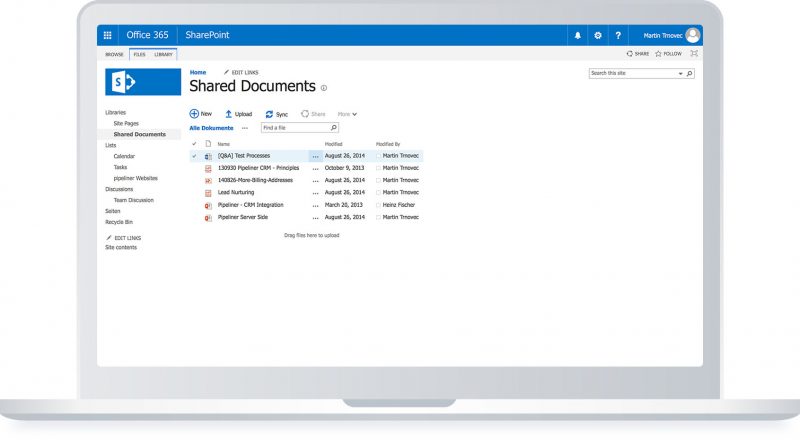Open ellipsis menu for 130930 Pipeliner CRM - Principles
This screenshot has height=440, width=800.
pos(315,168)
